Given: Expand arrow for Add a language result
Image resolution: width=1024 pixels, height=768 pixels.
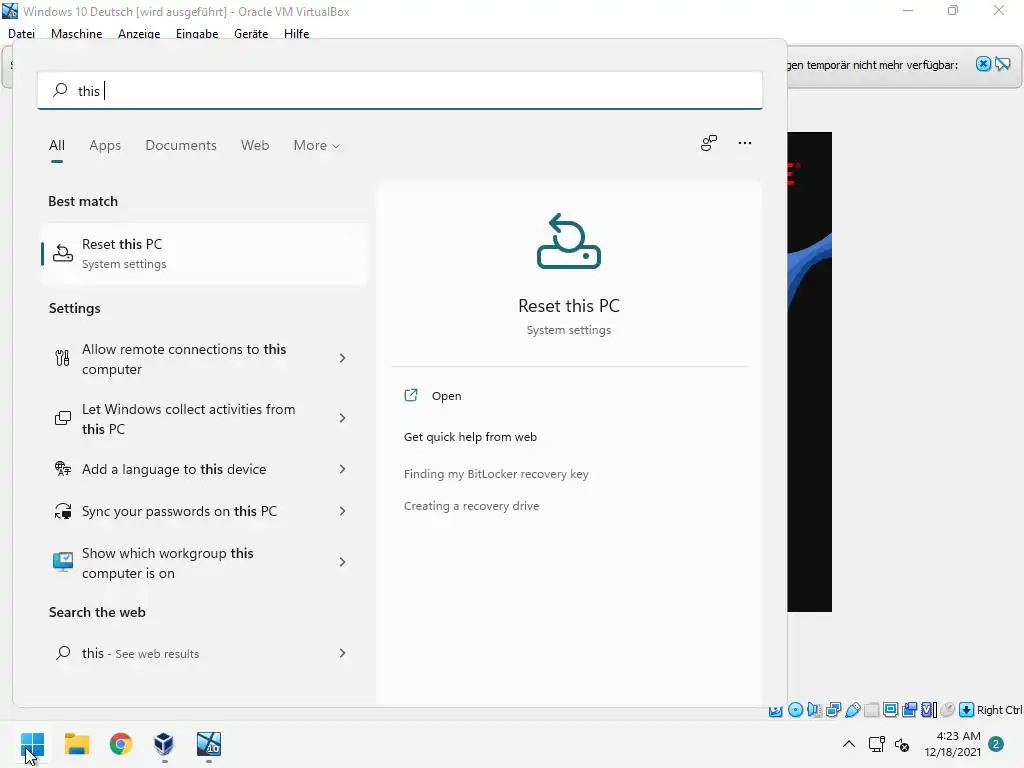Looking at the screenshot, I should pos(342,469).
